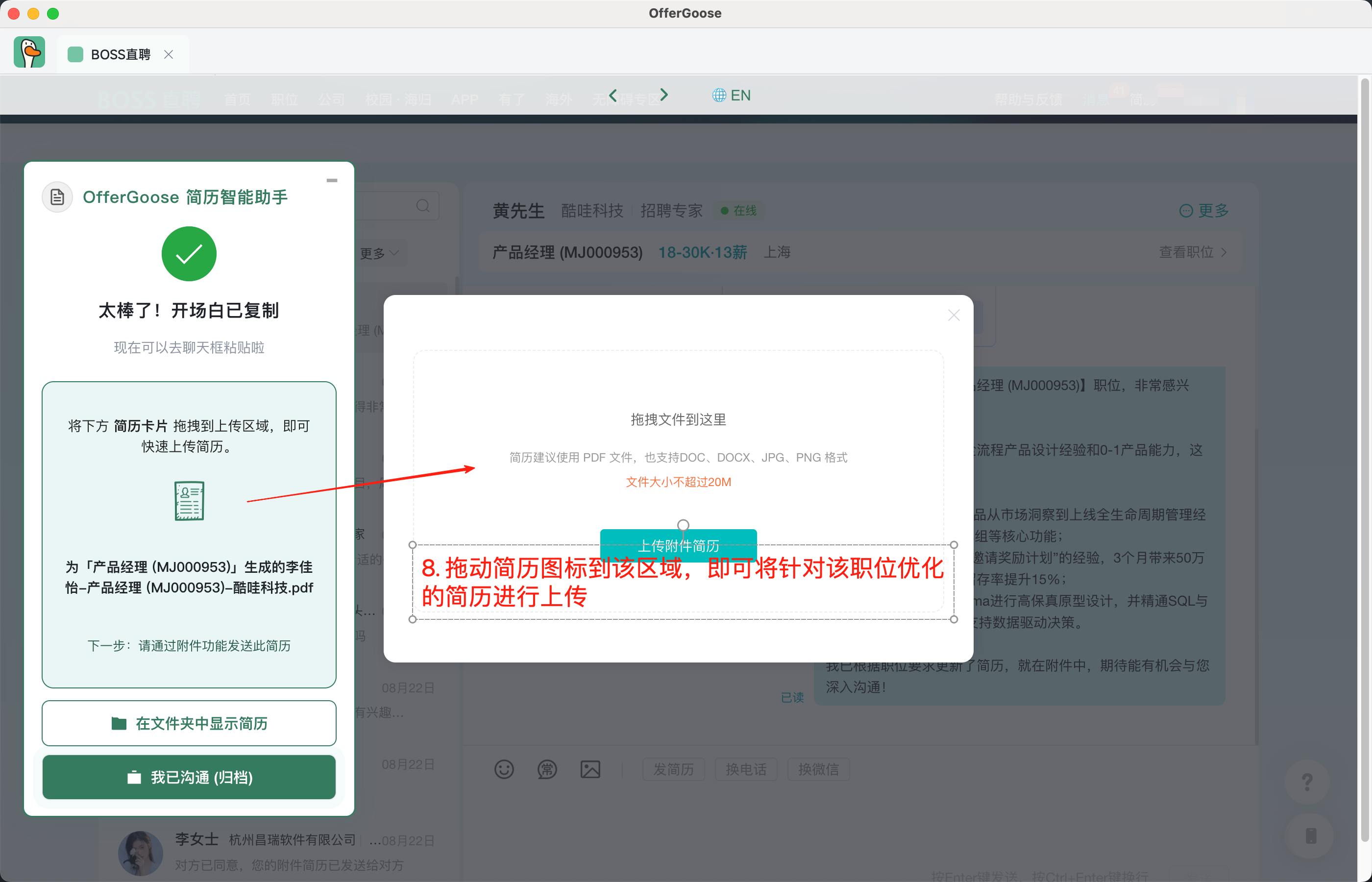1372x882 pixels.
Task: Click the emoji smiley icon in chat toolbar
Action: coord(504,769)
